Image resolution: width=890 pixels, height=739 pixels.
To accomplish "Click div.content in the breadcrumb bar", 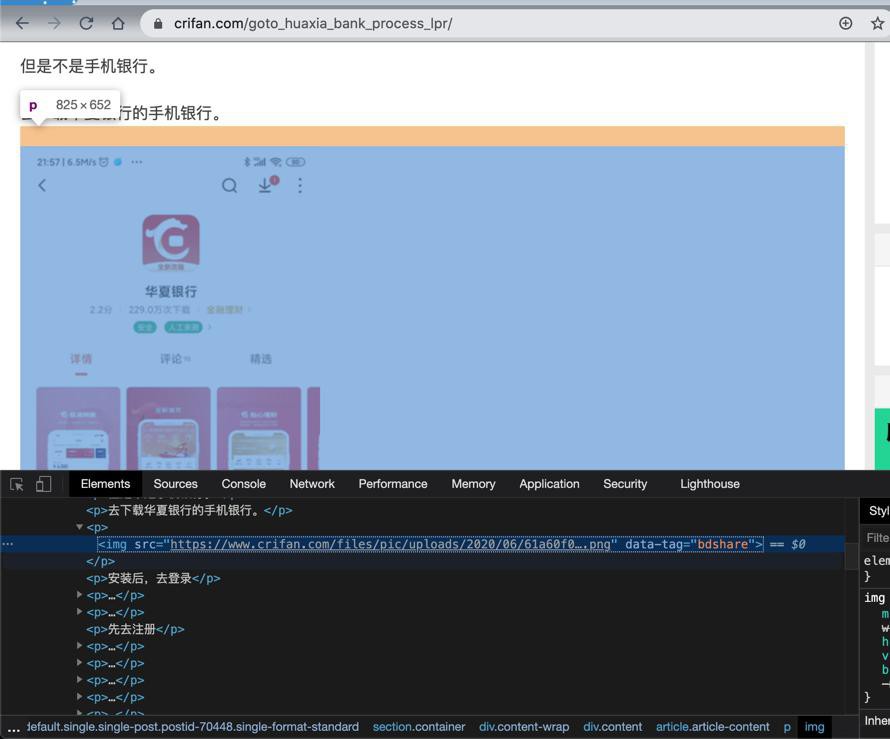I will click(613, 727).
